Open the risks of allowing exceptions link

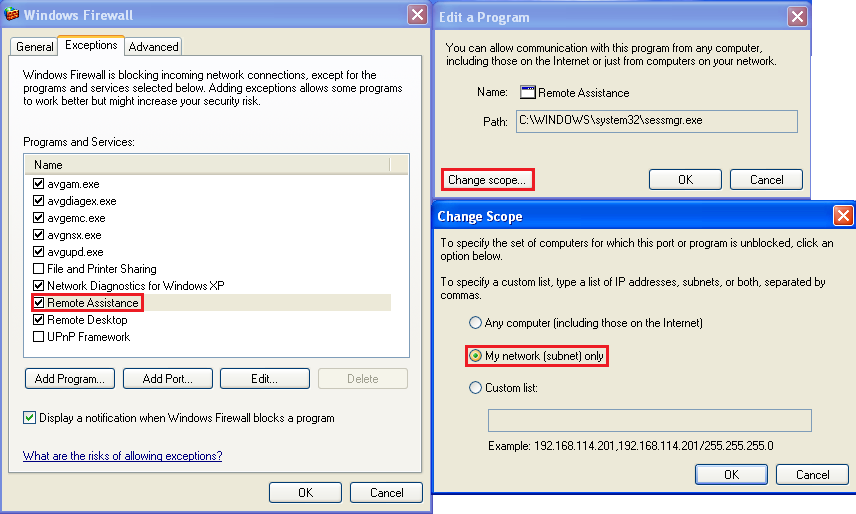[x=122, y=456]
